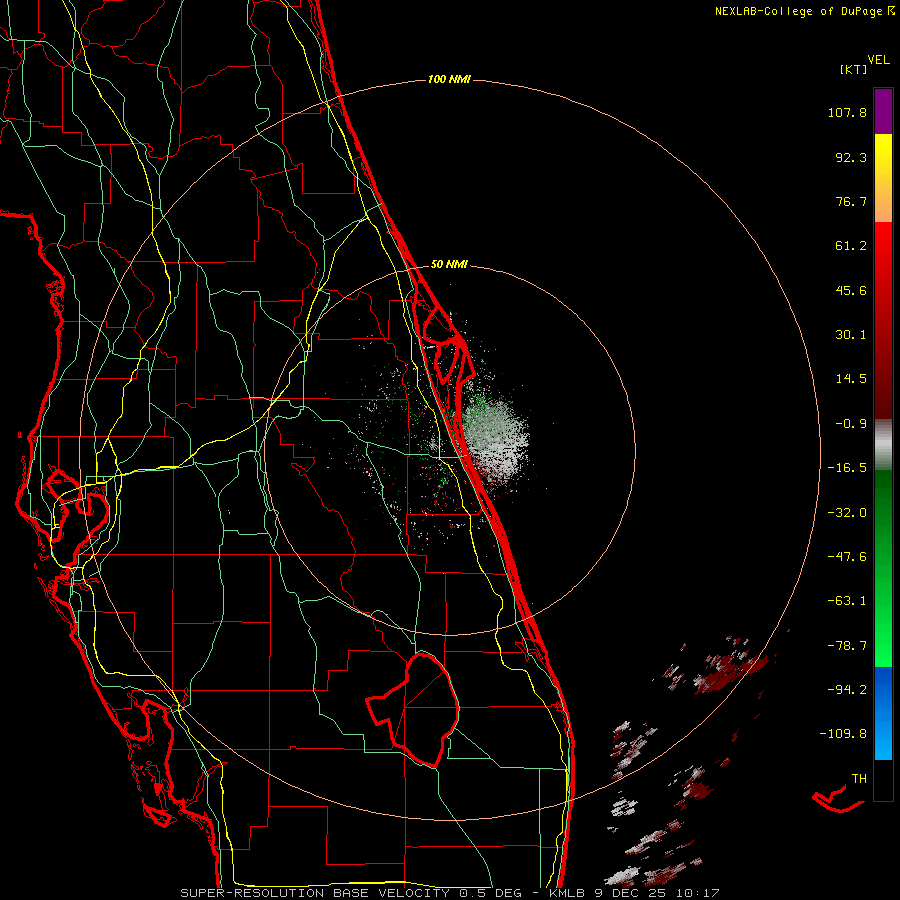Click the 107.8 velocity scale value

847,112
